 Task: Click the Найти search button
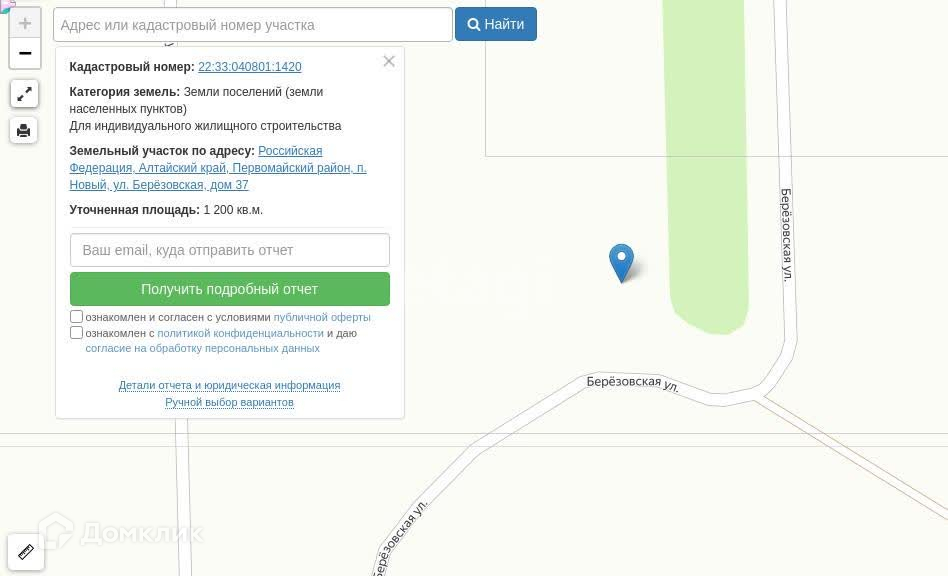coord(496,24)
